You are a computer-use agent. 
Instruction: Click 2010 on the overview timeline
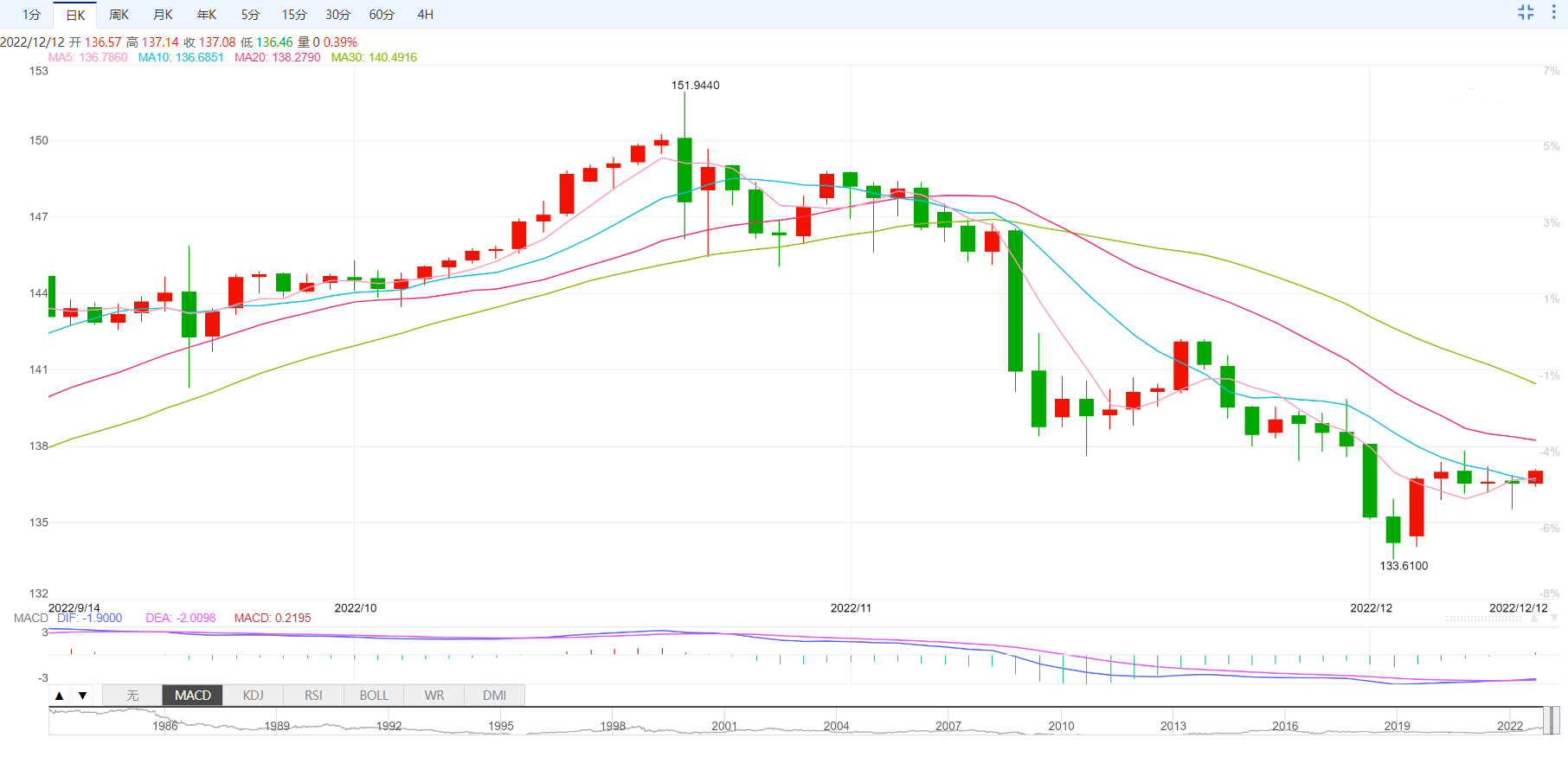(1061, 727)
